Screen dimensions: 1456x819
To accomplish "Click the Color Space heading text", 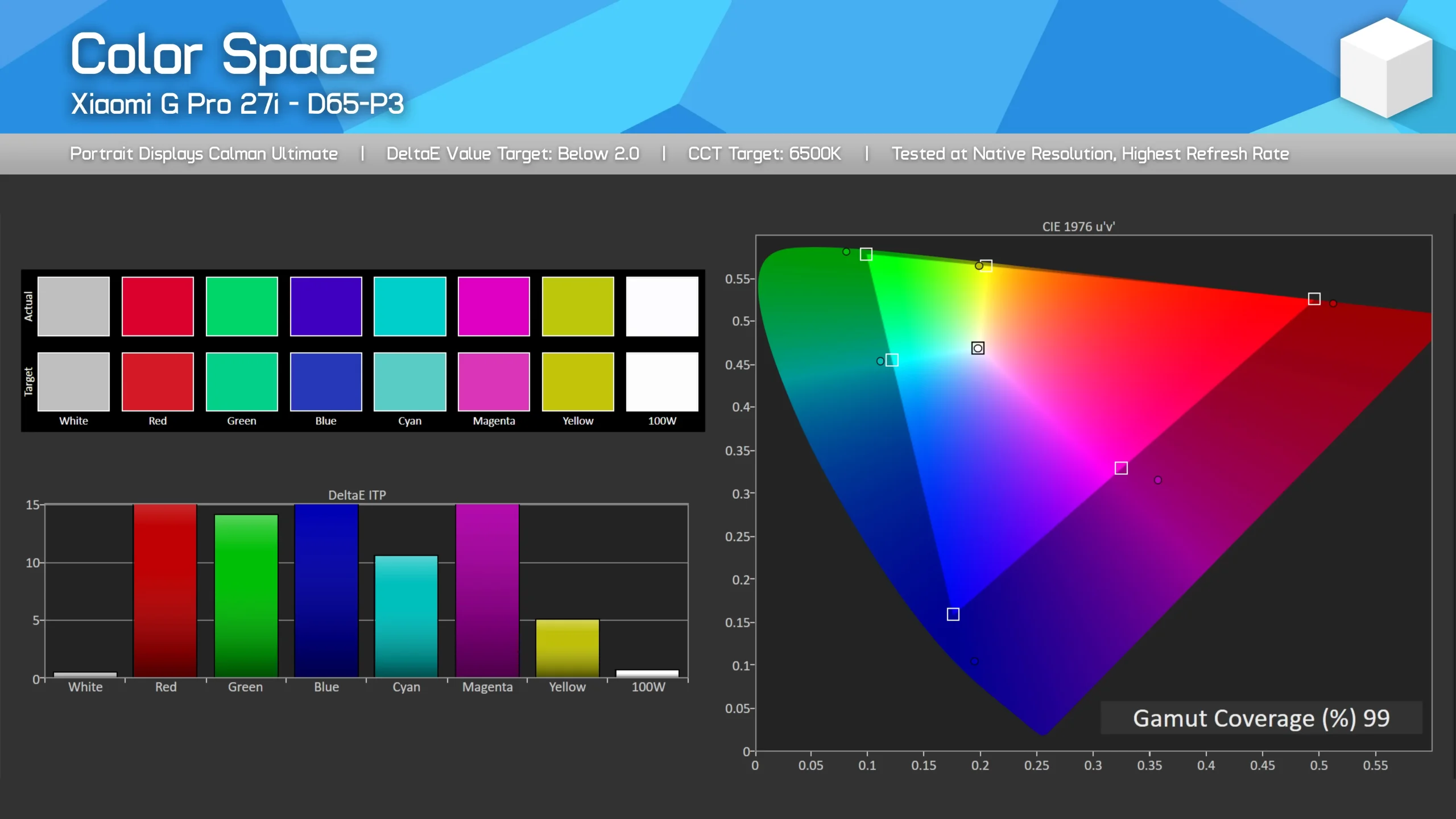I will tap(224, 55).
